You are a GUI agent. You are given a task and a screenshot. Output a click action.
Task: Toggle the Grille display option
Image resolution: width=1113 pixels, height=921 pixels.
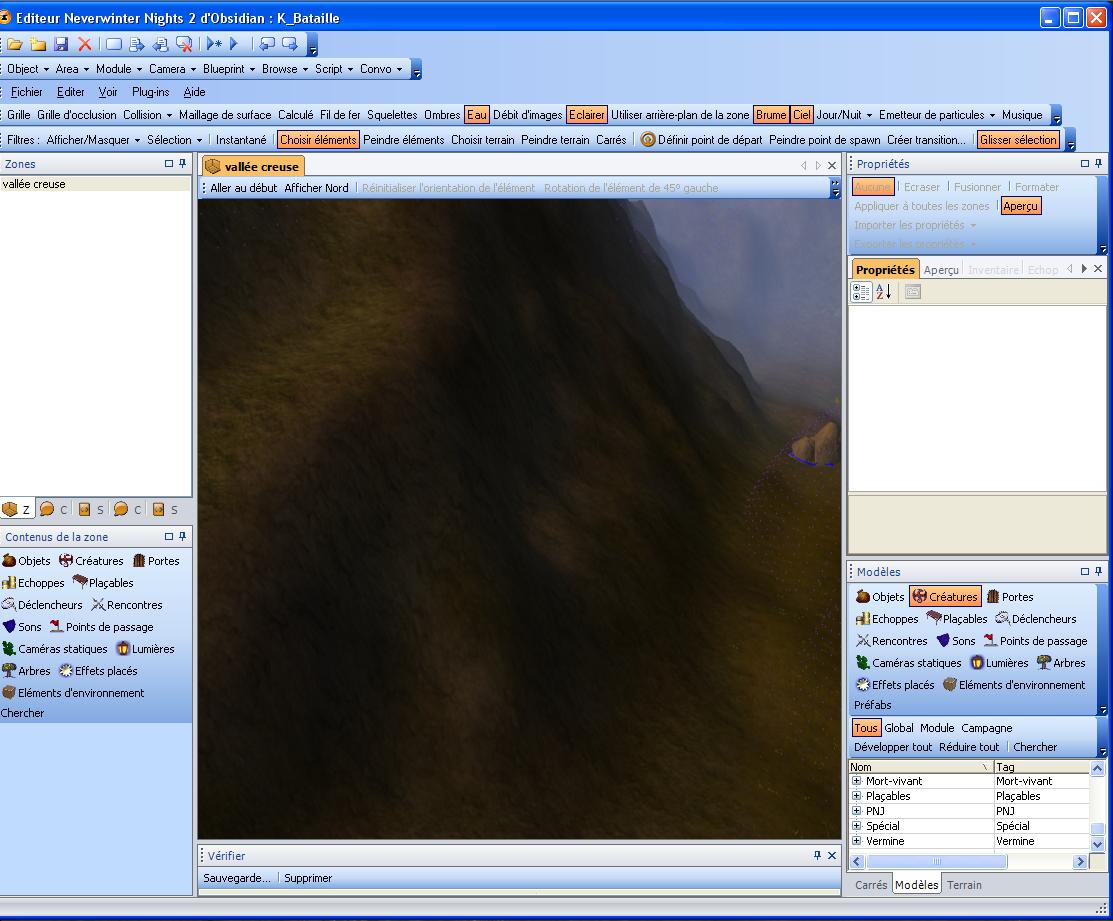click(18, 115)
